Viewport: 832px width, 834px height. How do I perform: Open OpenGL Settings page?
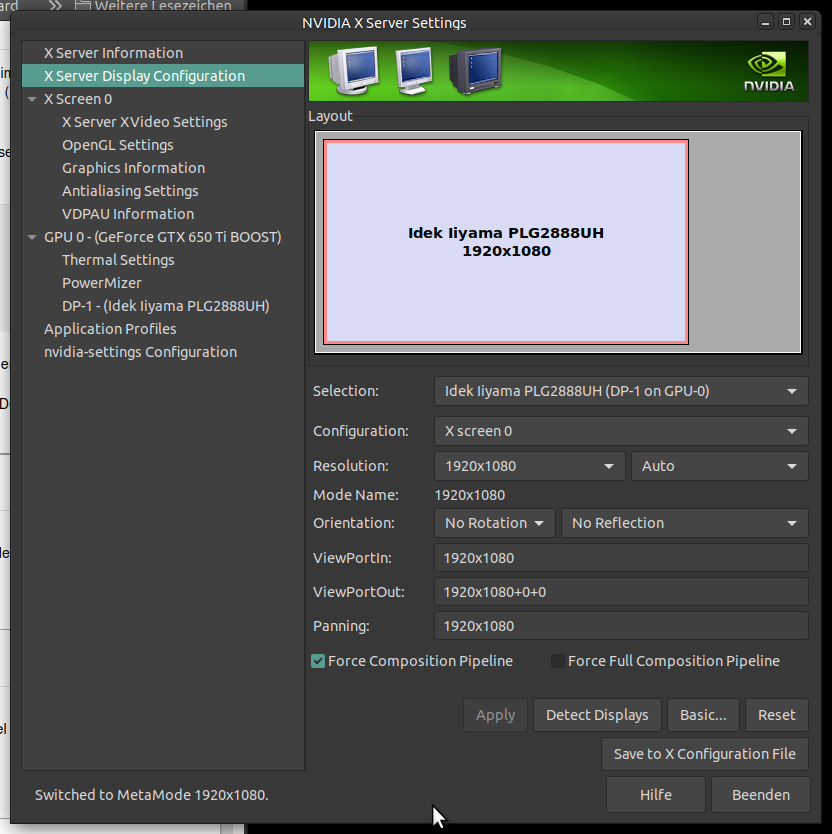[118, 145]
